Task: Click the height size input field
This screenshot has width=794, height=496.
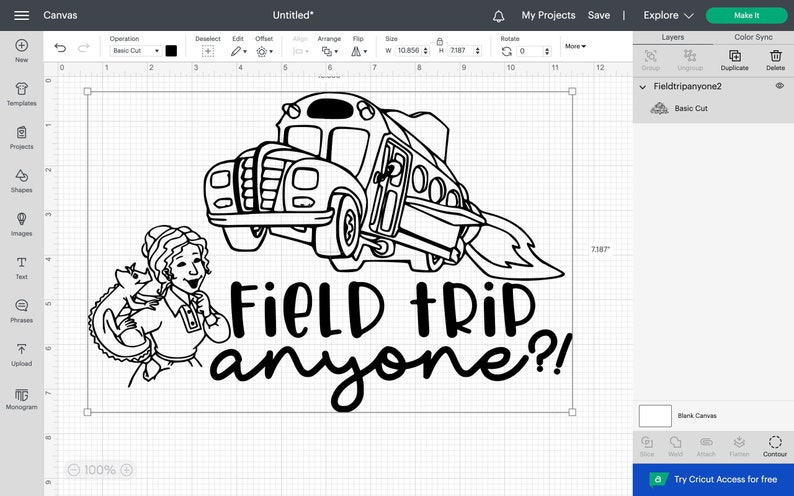Action: (x=461, y=51)
